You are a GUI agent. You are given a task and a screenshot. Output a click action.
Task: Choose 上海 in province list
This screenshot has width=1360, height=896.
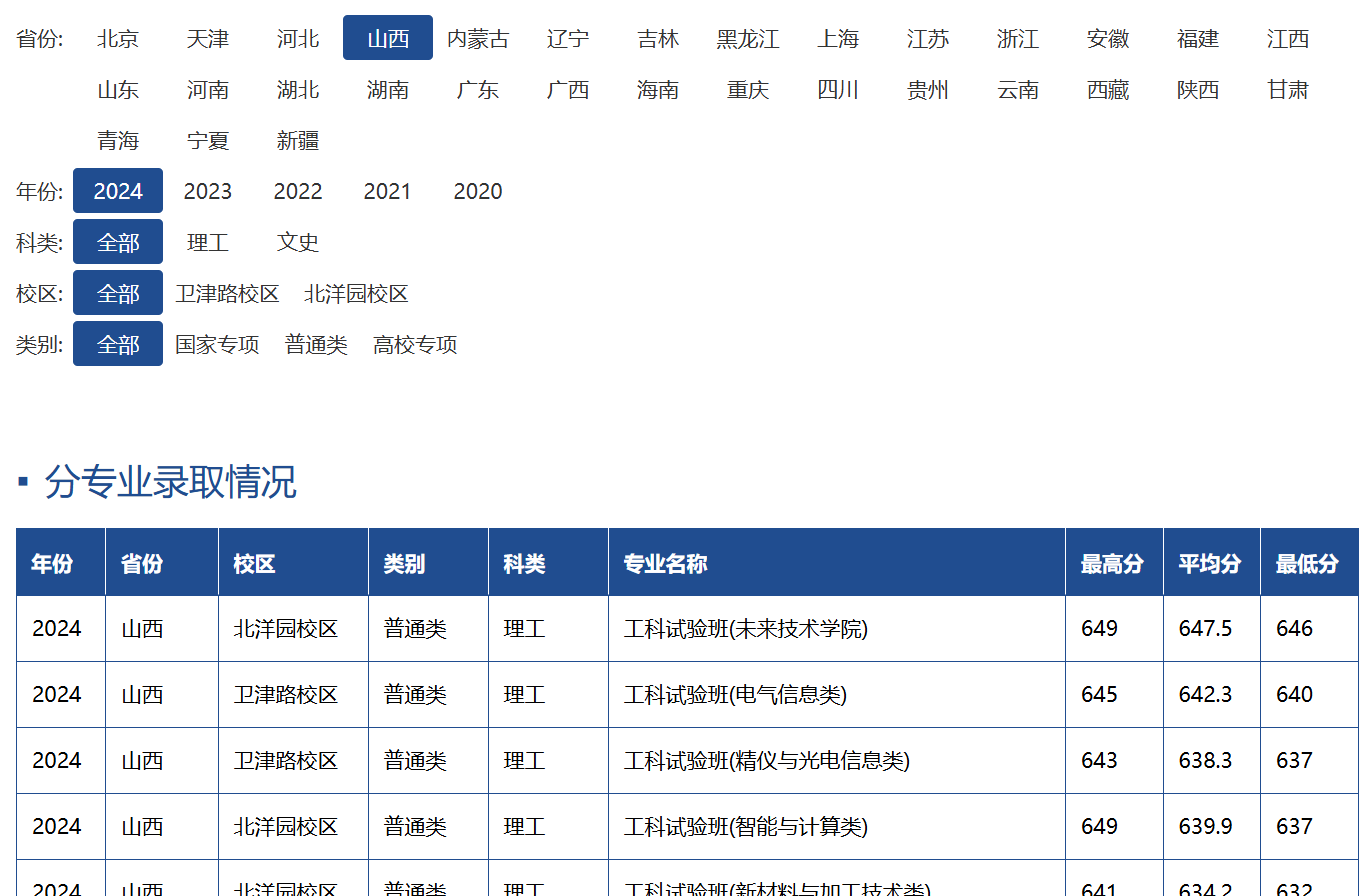click(838, 39)
